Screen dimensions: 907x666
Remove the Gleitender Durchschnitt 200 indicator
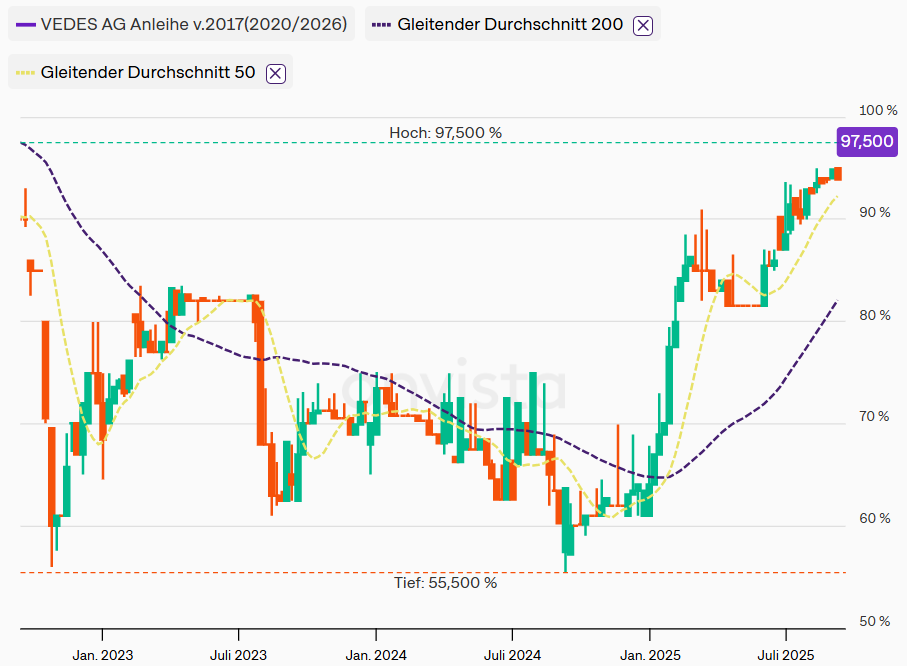(x=643, y=25)
